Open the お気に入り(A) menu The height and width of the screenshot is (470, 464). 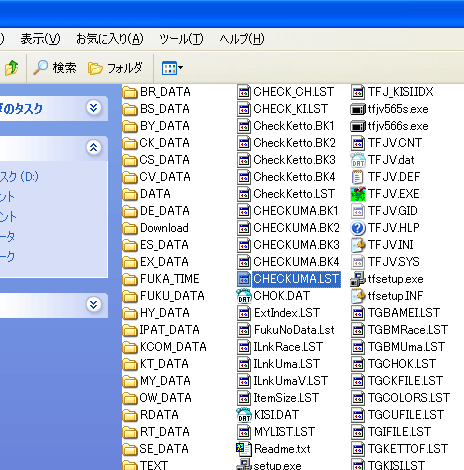point(110,39)
